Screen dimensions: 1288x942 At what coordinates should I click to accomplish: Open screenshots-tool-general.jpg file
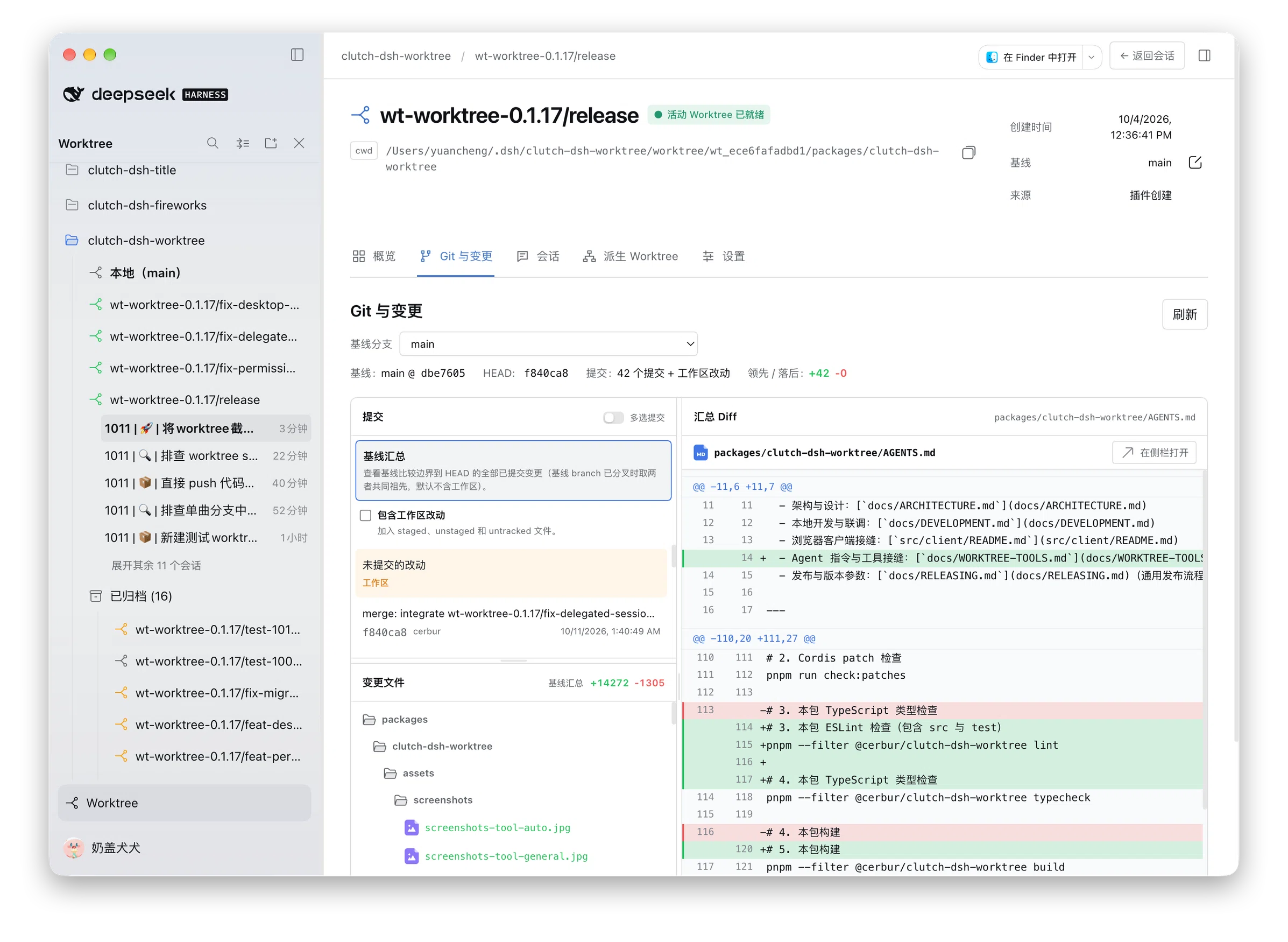(x=506, y=856)
